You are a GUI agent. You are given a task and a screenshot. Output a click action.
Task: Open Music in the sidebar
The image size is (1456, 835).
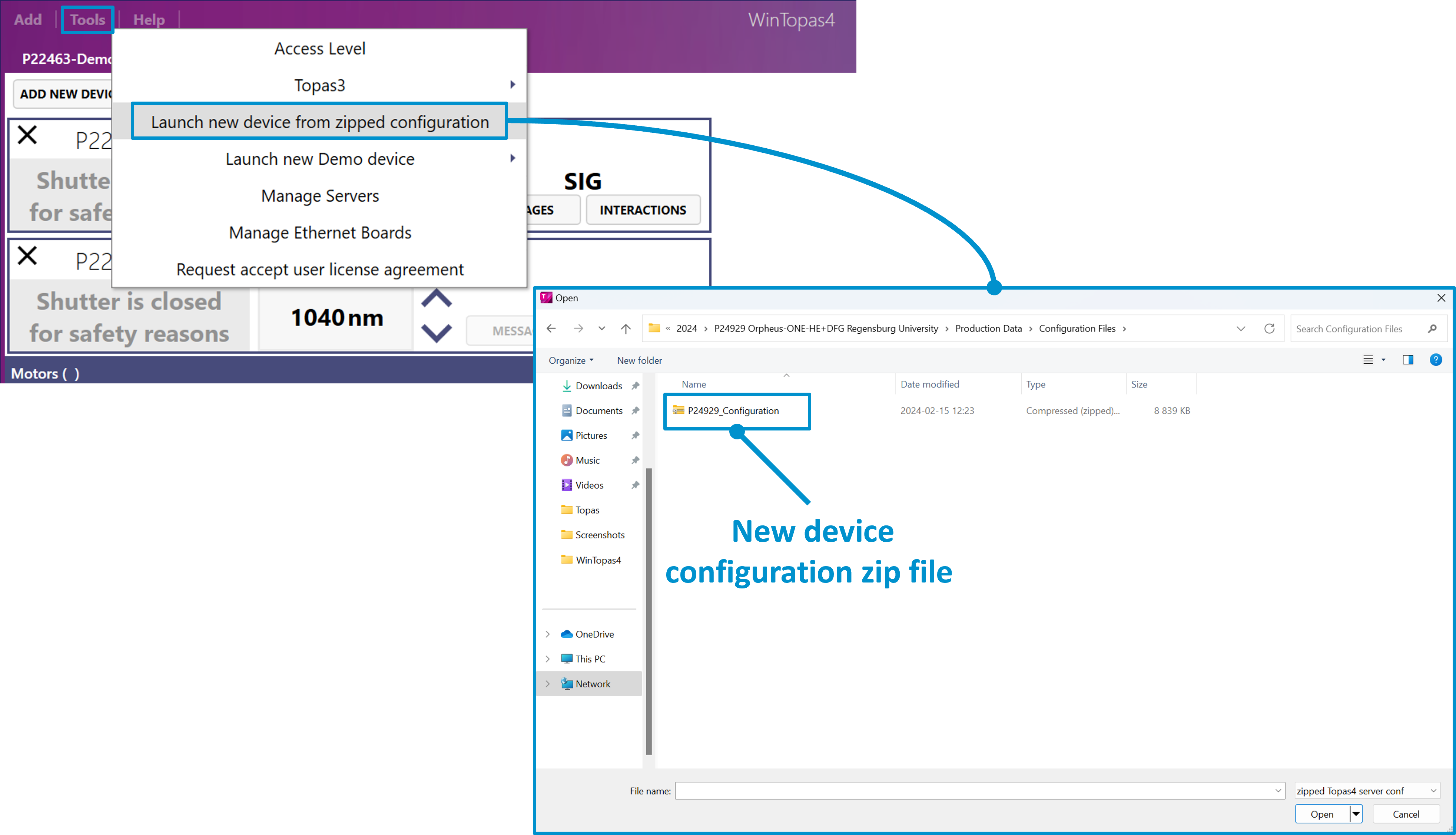point(587,460)
